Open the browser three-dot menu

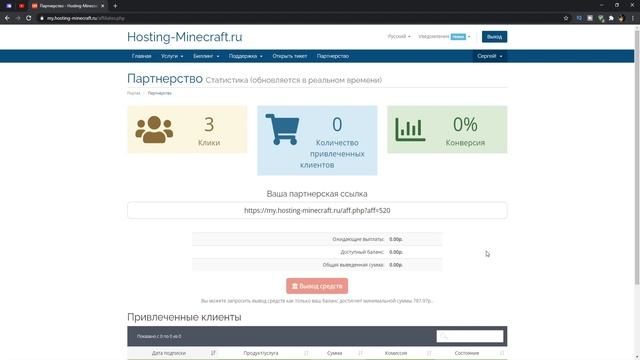pos(633,18)
